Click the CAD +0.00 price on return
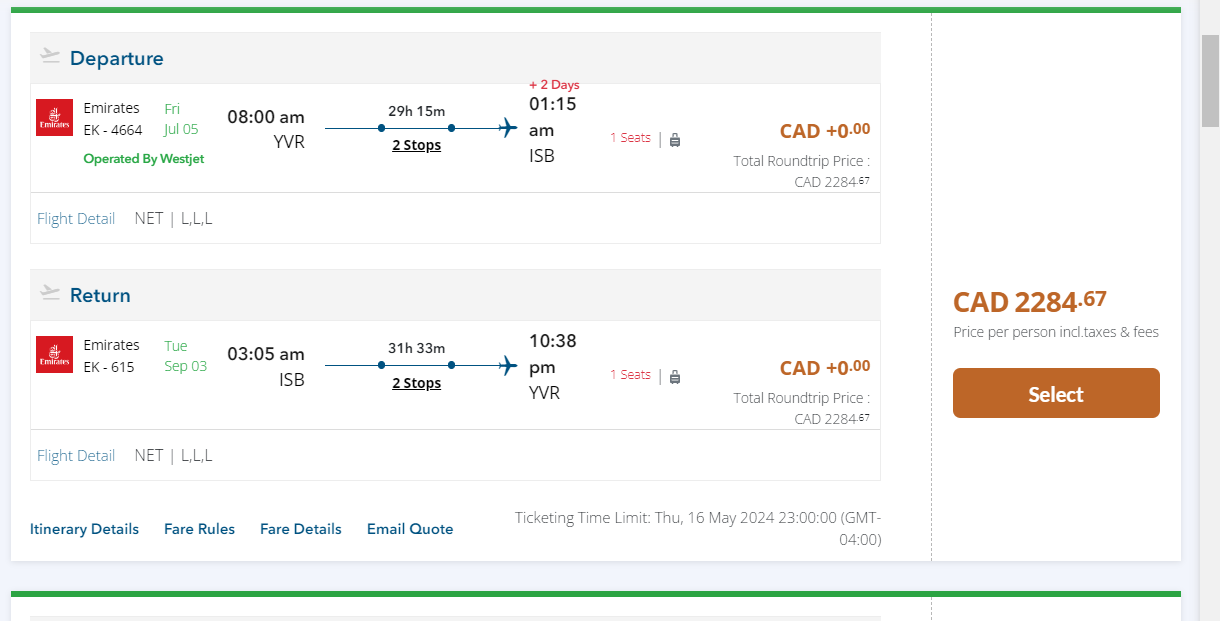This screenshot has width=1220, height=621. tap(824, 368)
